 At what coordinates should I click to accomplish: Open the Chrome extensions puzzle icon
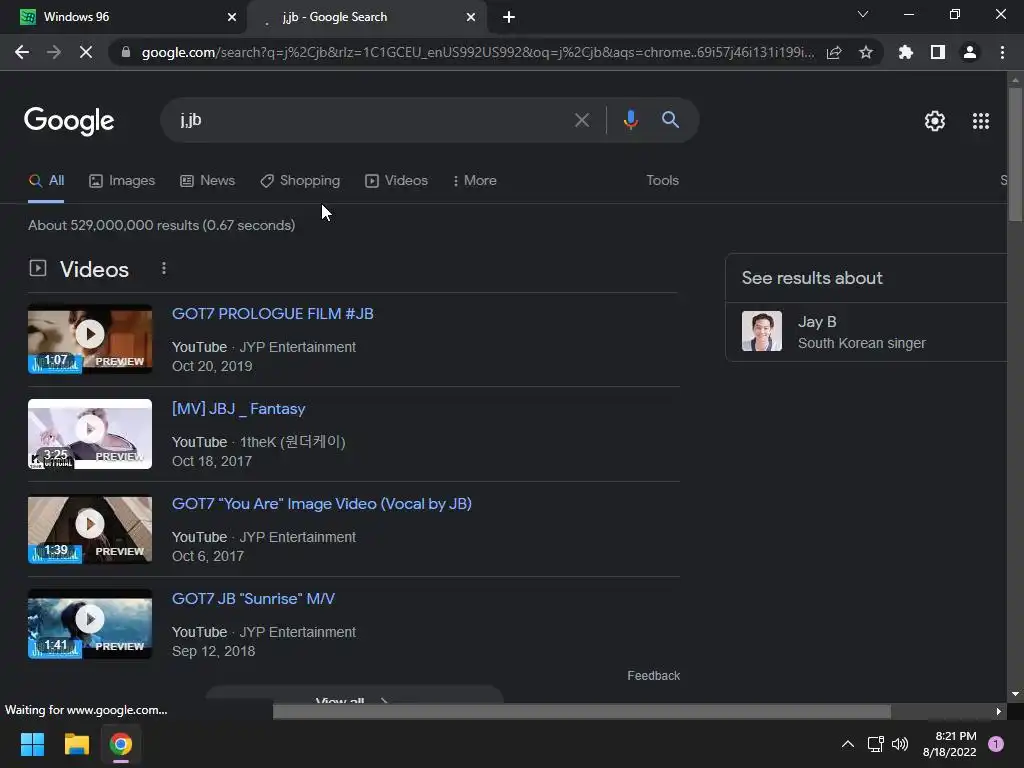906,52
